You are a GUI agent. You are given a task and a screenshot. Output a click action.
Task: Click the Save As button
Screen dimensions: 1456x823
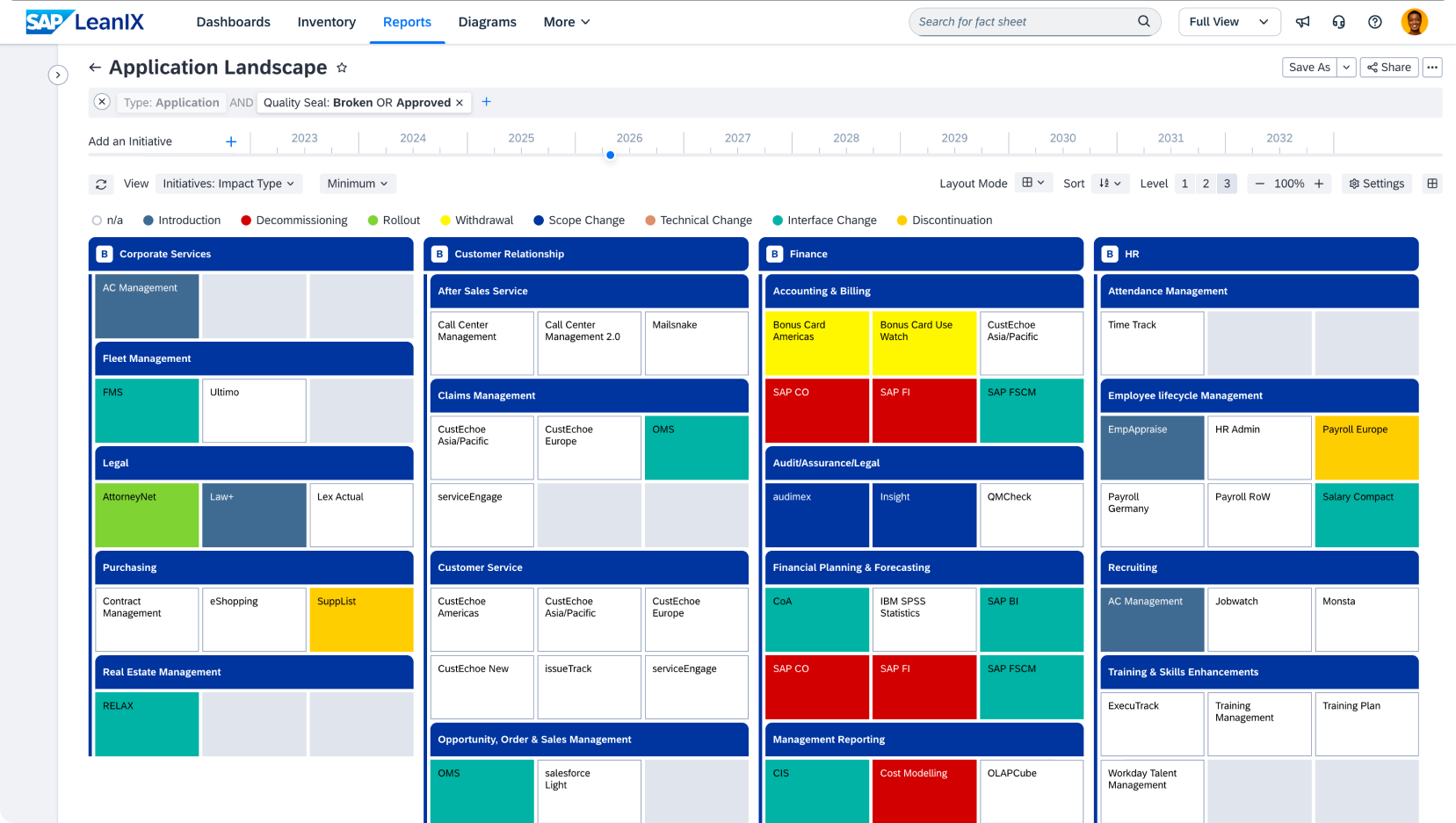(x=1309, y=67)
